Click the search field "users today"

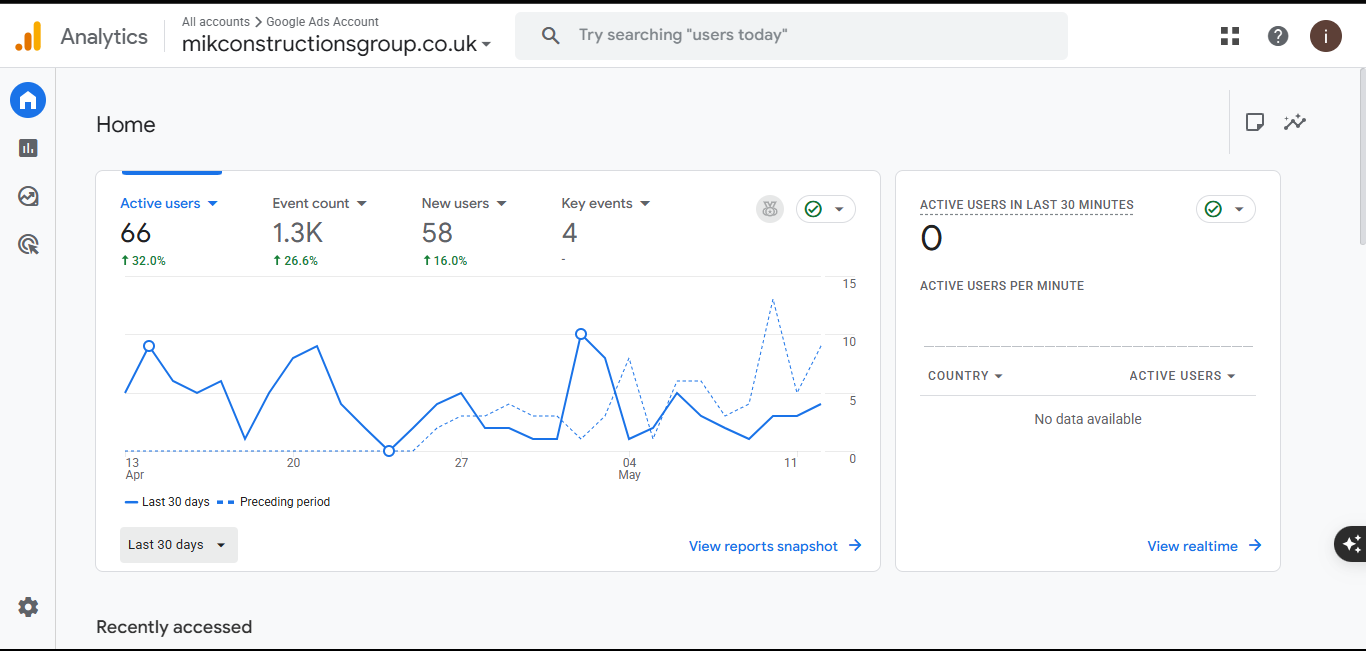click(x=791, y=35)
